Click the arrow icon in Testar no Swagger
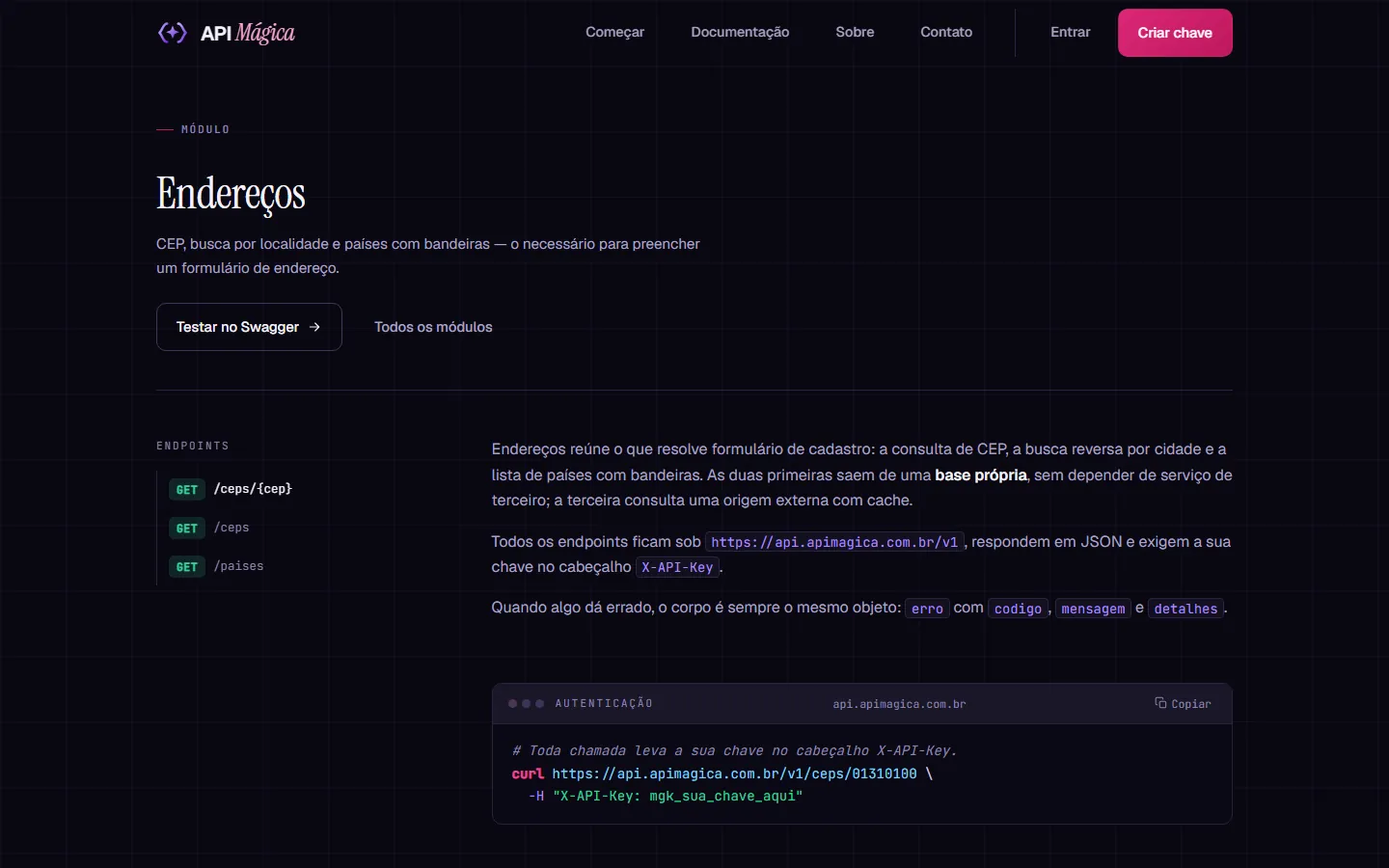 pos(314,327)
